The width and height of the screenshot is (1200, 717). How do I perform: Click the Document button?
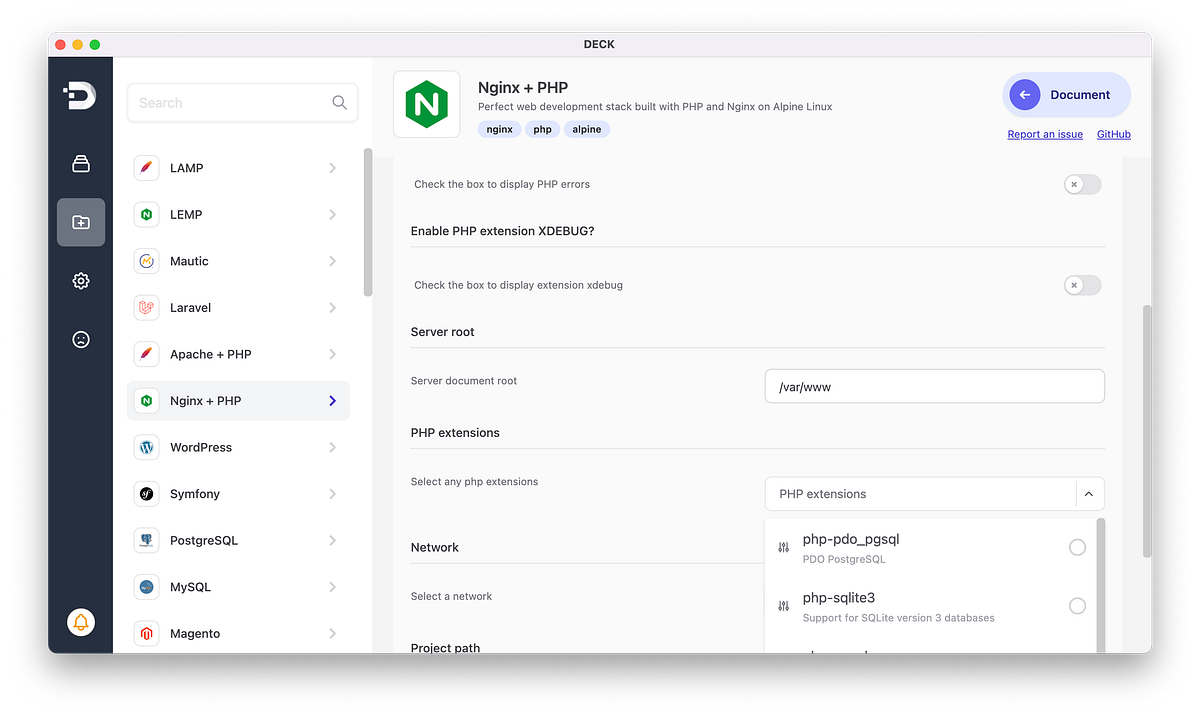tap(1066, 95)
